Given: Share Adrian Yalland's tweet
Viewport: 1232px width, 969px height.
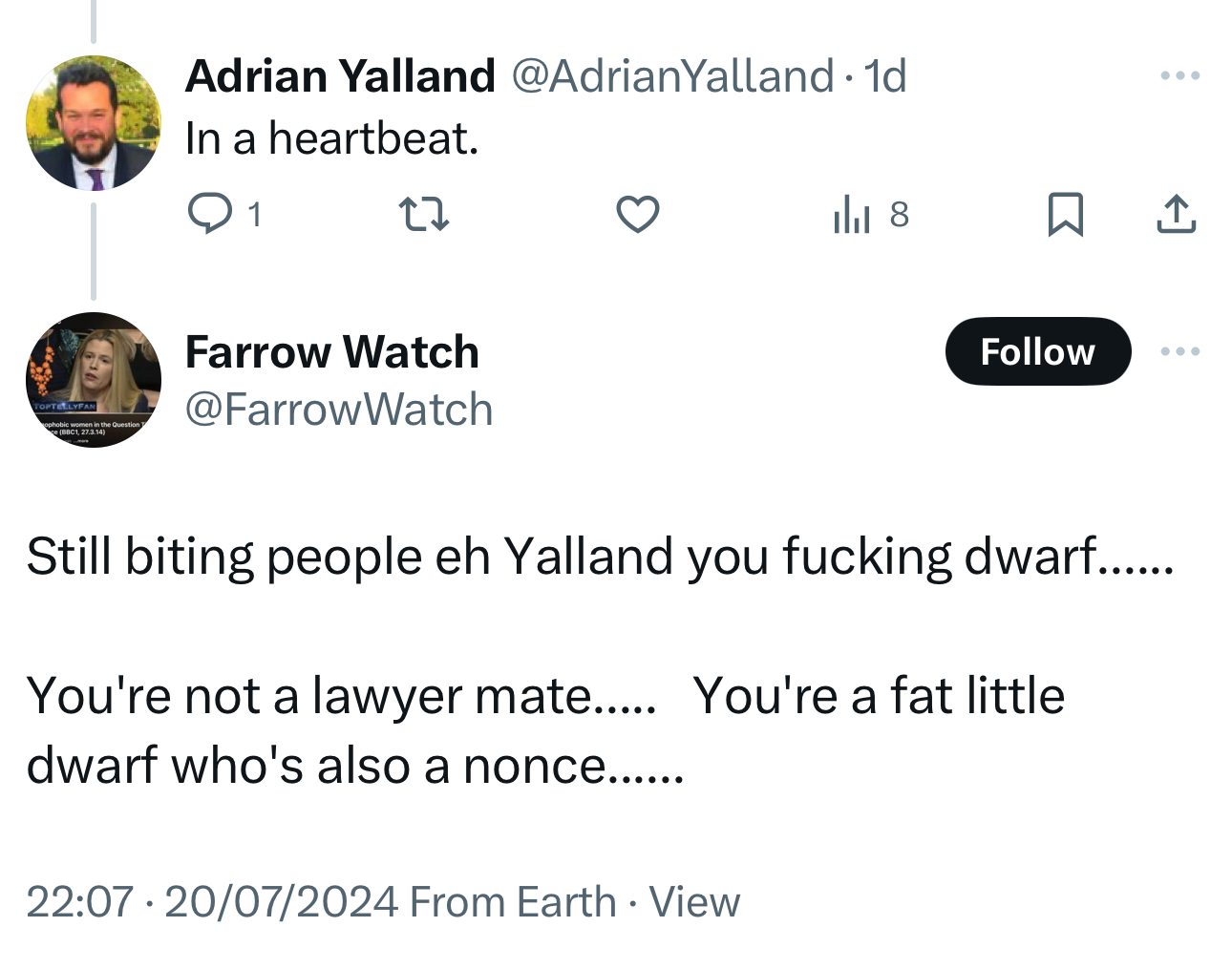Looking at the screenshot, I should [1176, 214].
